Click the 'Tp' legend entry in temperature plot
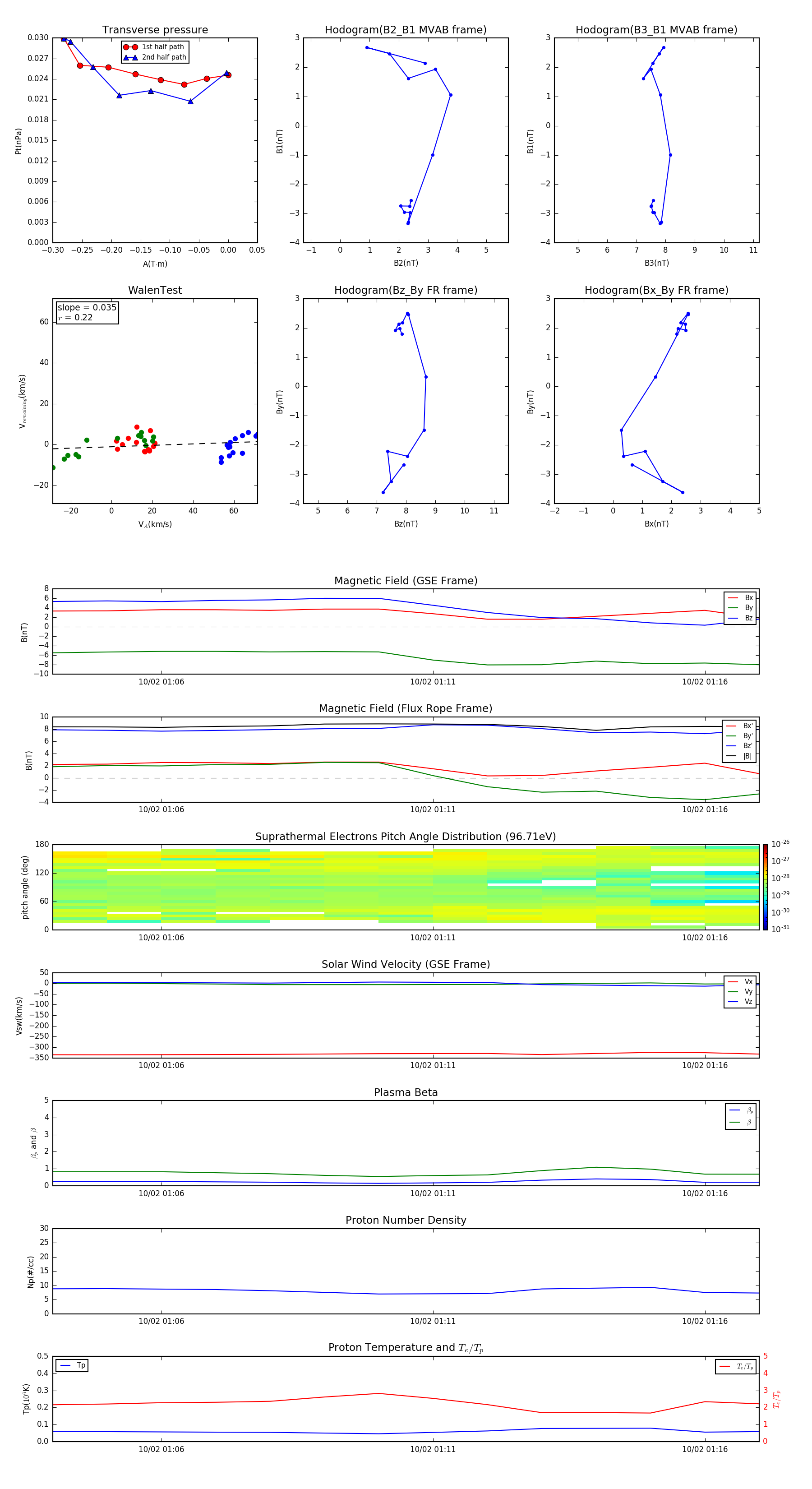This screenshot has width=812, height=1489. pos(72,1365)
